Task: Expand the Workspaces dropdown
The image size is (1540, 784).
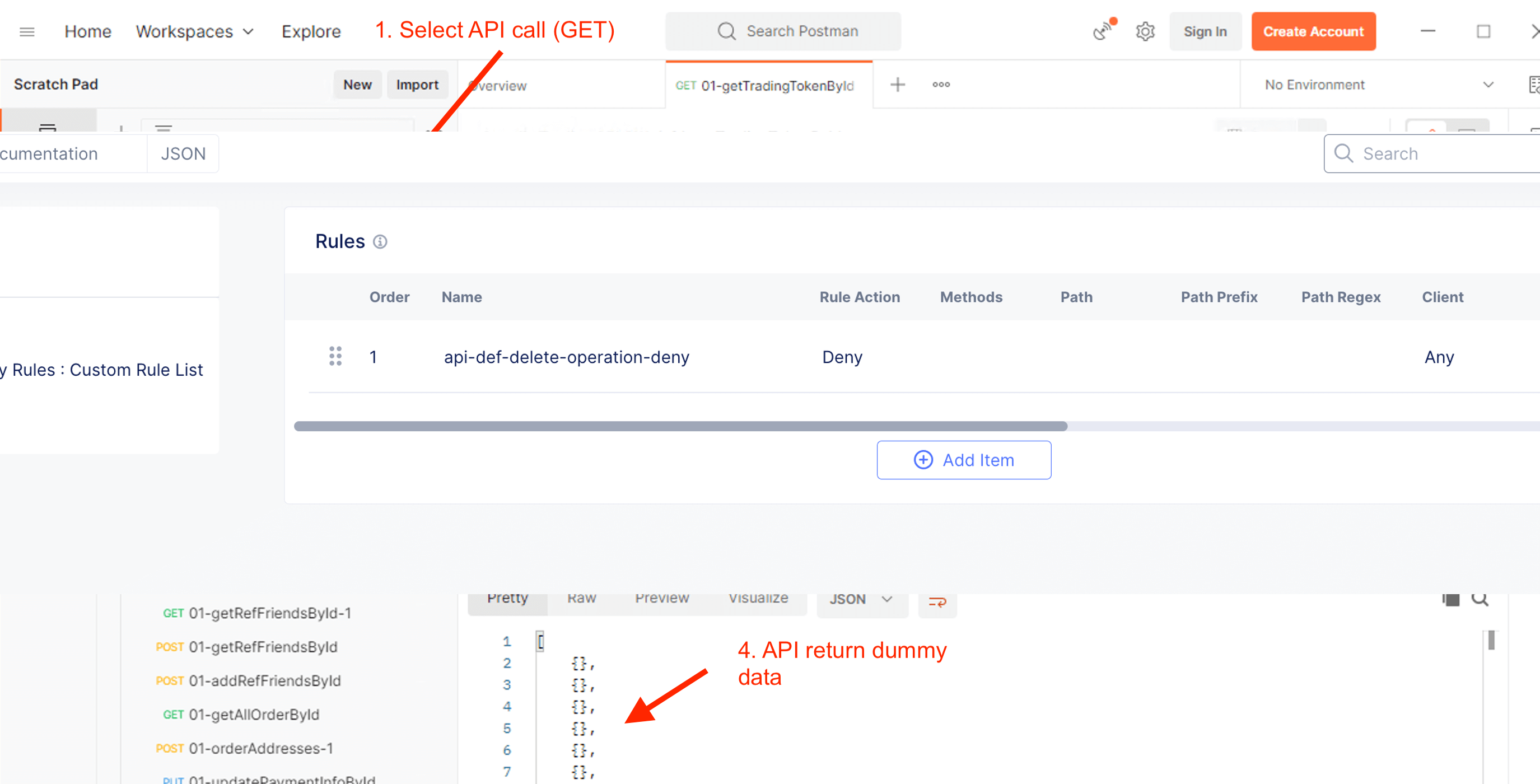Action: tap(195, 32)
